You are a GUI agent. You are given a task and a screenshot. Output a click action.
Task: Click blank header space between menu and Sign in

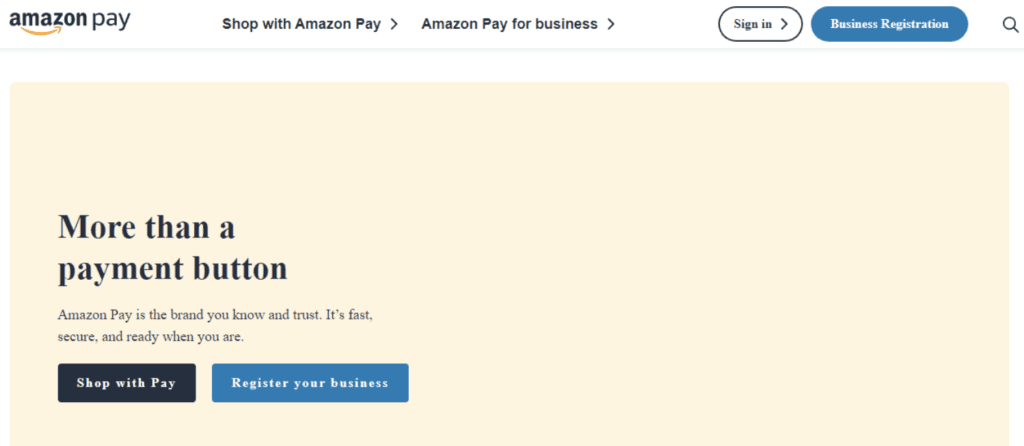pyautogui.click(x=666, y=24)
